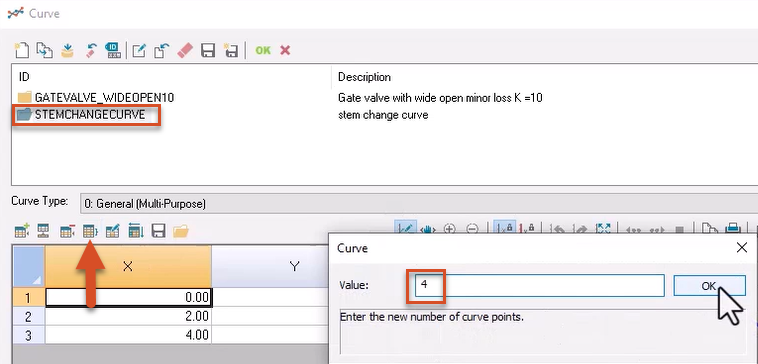Click the open folder icon above data table

point(181,231)
